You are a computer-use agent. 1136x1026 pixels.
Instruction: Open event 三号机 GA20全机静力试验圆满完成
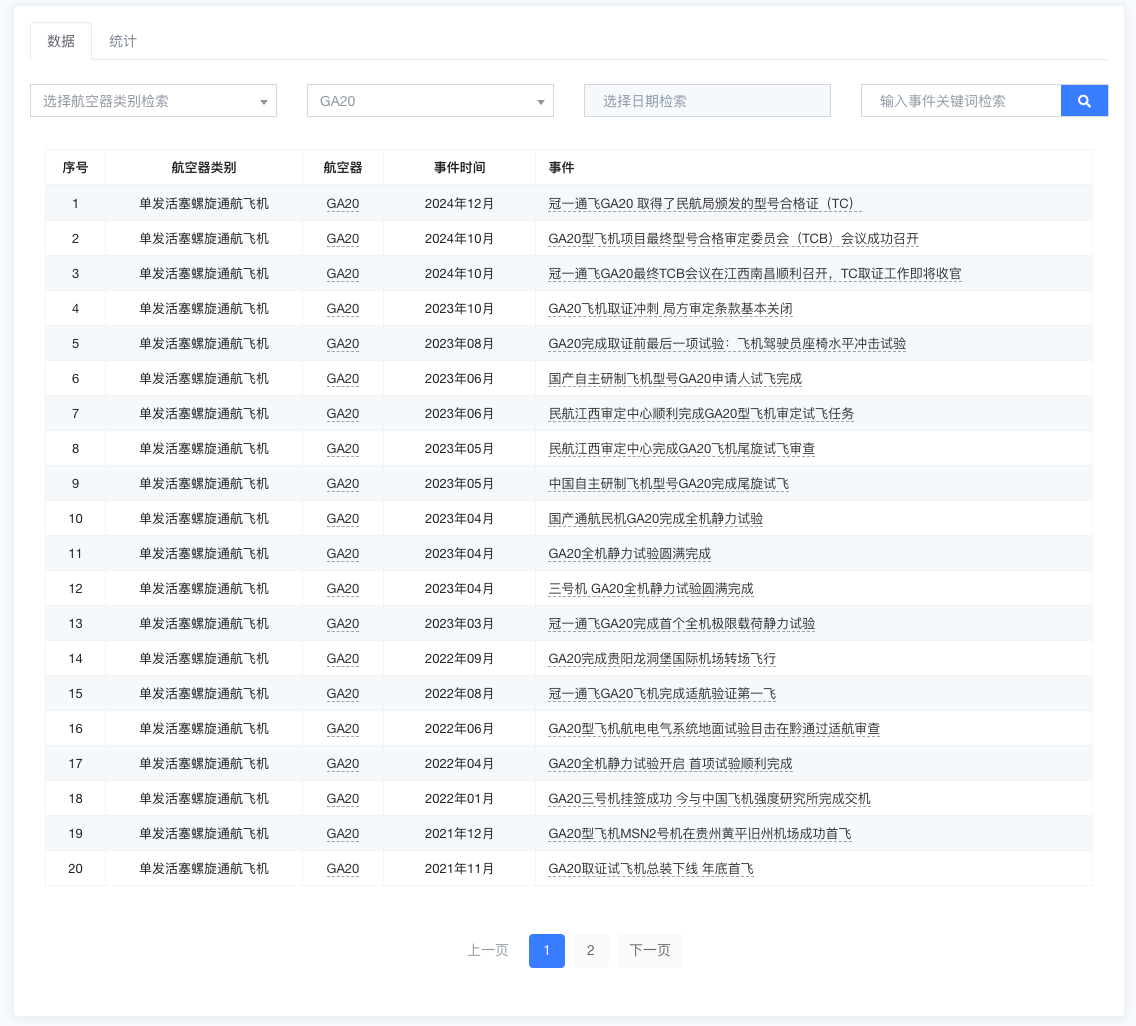tap(651, 588)
